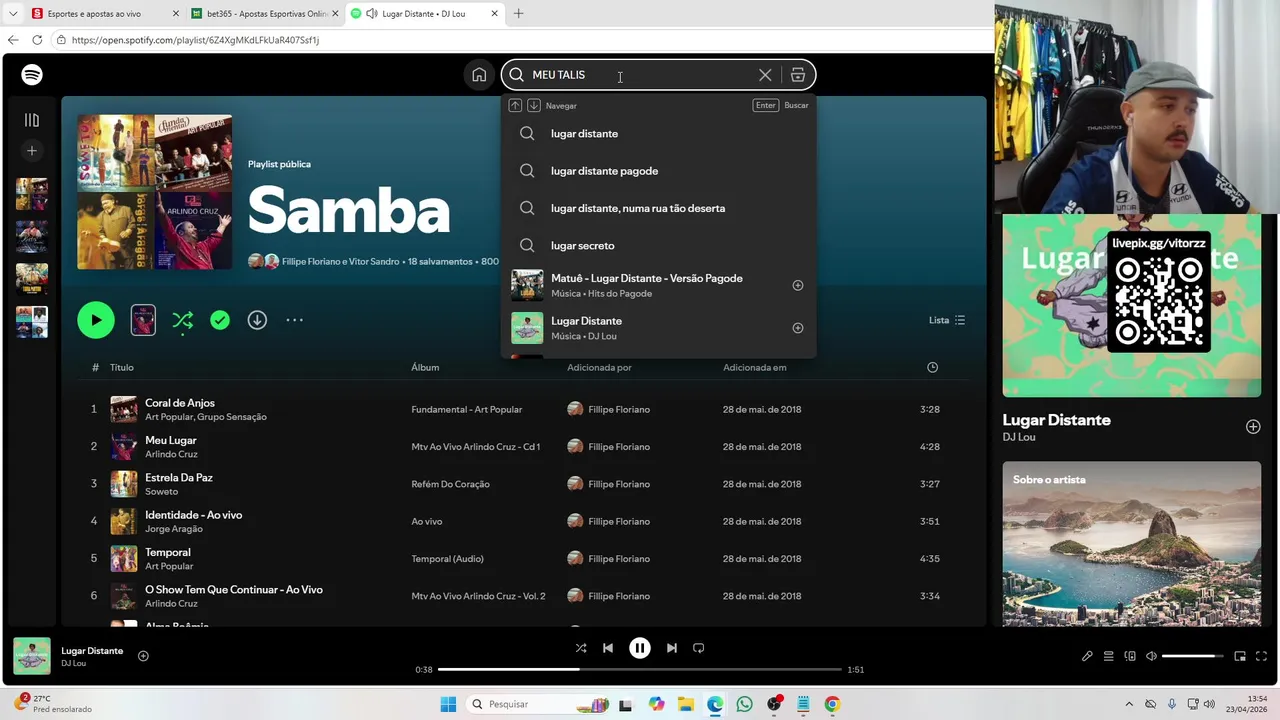
Task: Toggle repeat in the player bar
Action: [x=699, y=648]
